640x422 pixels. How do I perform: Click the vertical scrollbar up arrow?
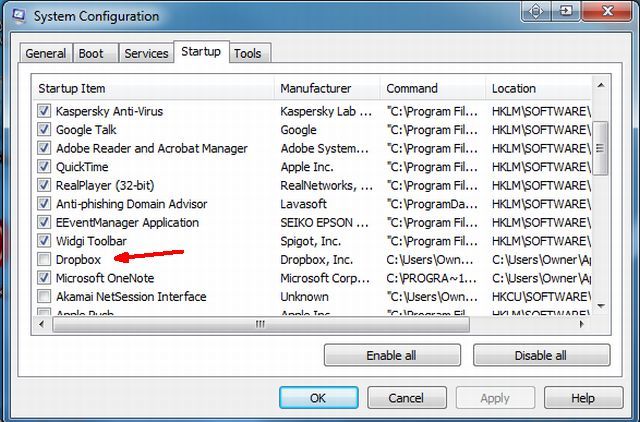point(600,85)
